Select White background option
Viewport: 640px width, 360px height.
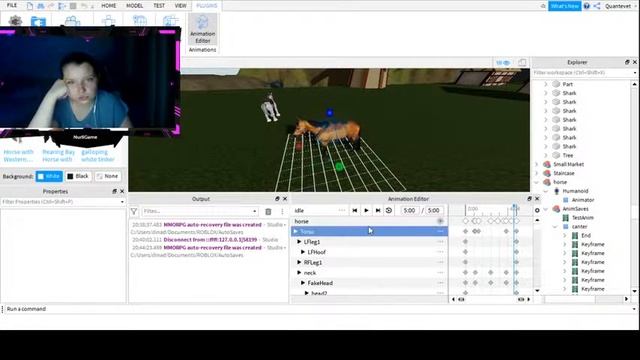[49, 176]
